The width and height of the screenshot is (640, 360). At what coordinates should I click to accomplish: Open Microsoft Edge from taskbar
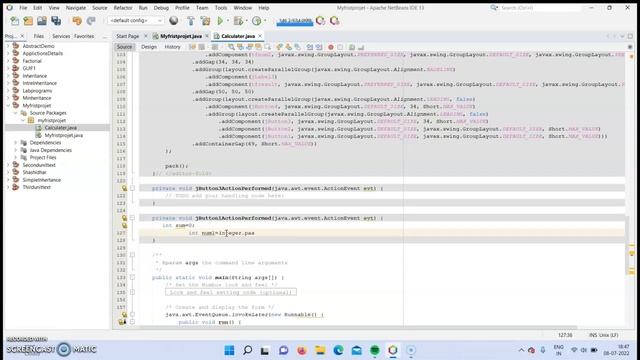pyautogui.click(x=338, y=350)
